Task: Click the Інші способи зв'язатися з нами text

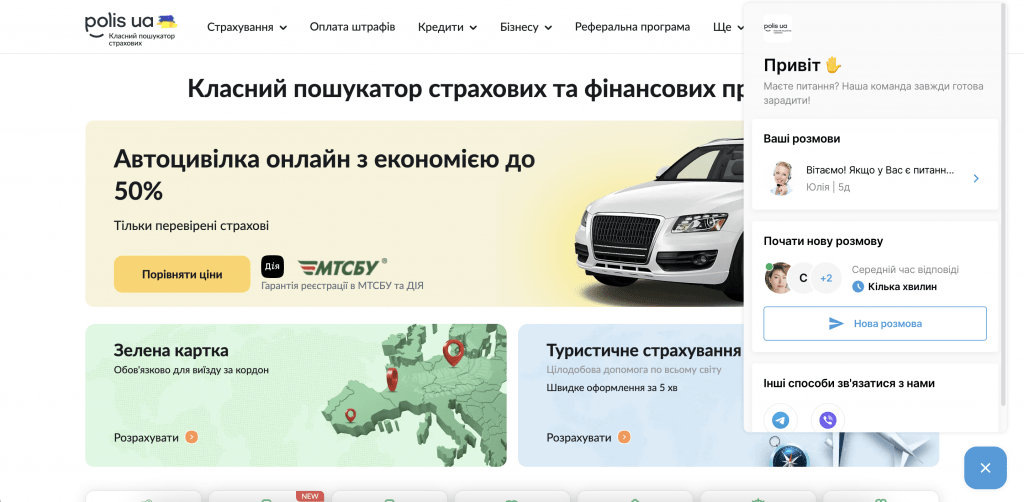Action: 849,383
